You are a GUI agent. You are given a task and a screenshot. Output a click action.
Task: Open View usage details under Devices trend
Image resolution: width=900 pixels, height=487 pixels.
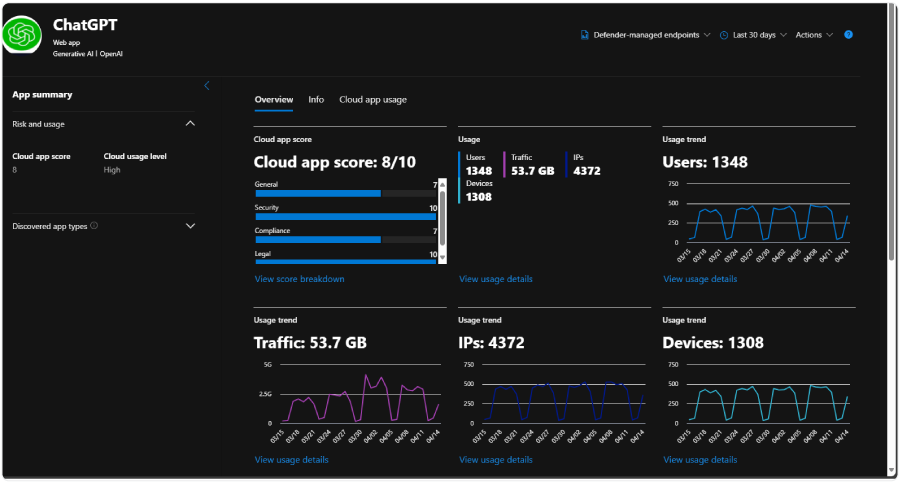(x=700, y=459)
